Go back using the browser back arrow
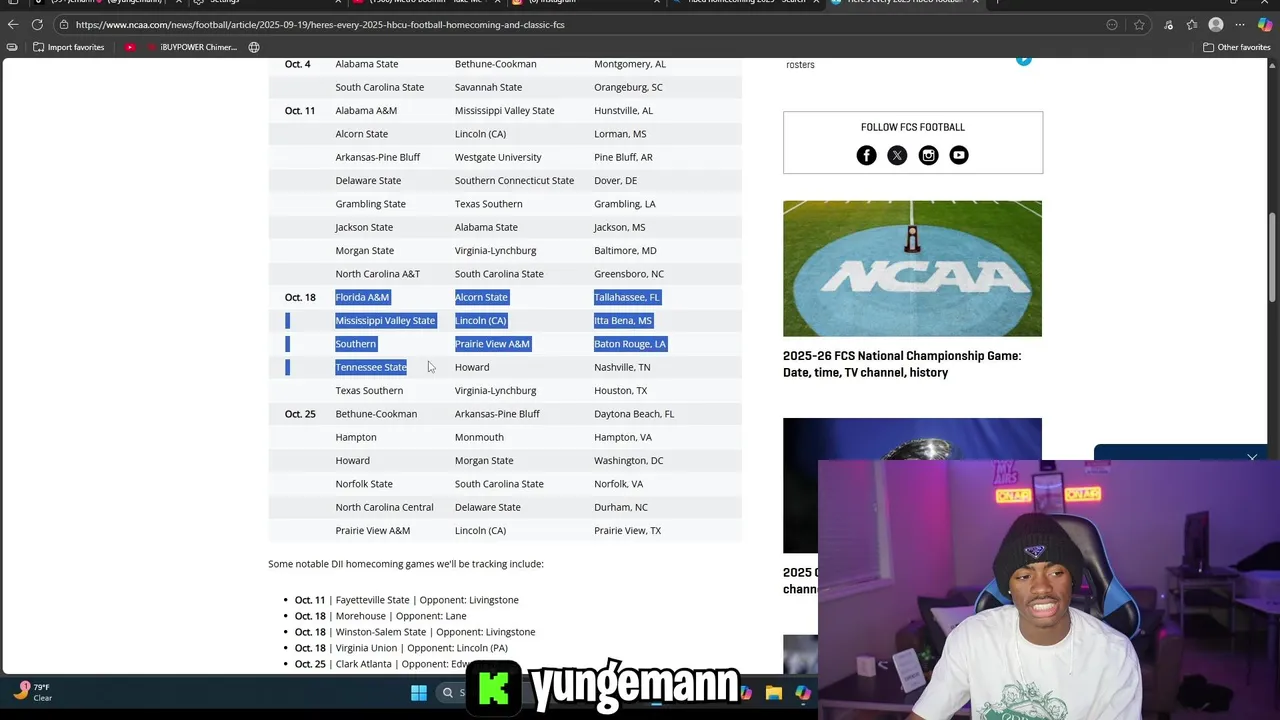This screenshot has width=1280, height=720. click(x=13, y=25)
